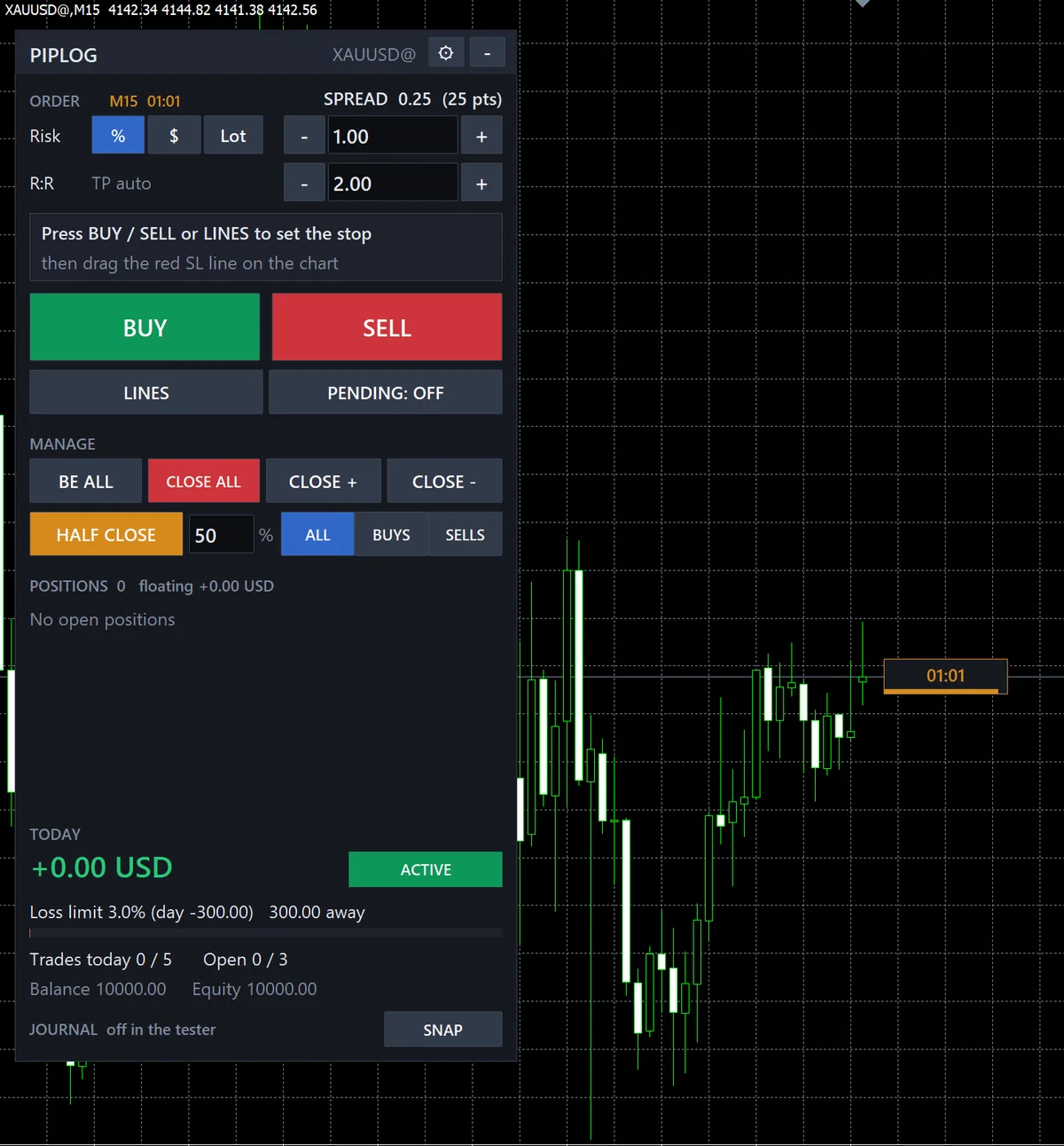Edit the R:R value field 2.00
The height and width of the screenshot is (1146, 1064).
click(393, 184)
